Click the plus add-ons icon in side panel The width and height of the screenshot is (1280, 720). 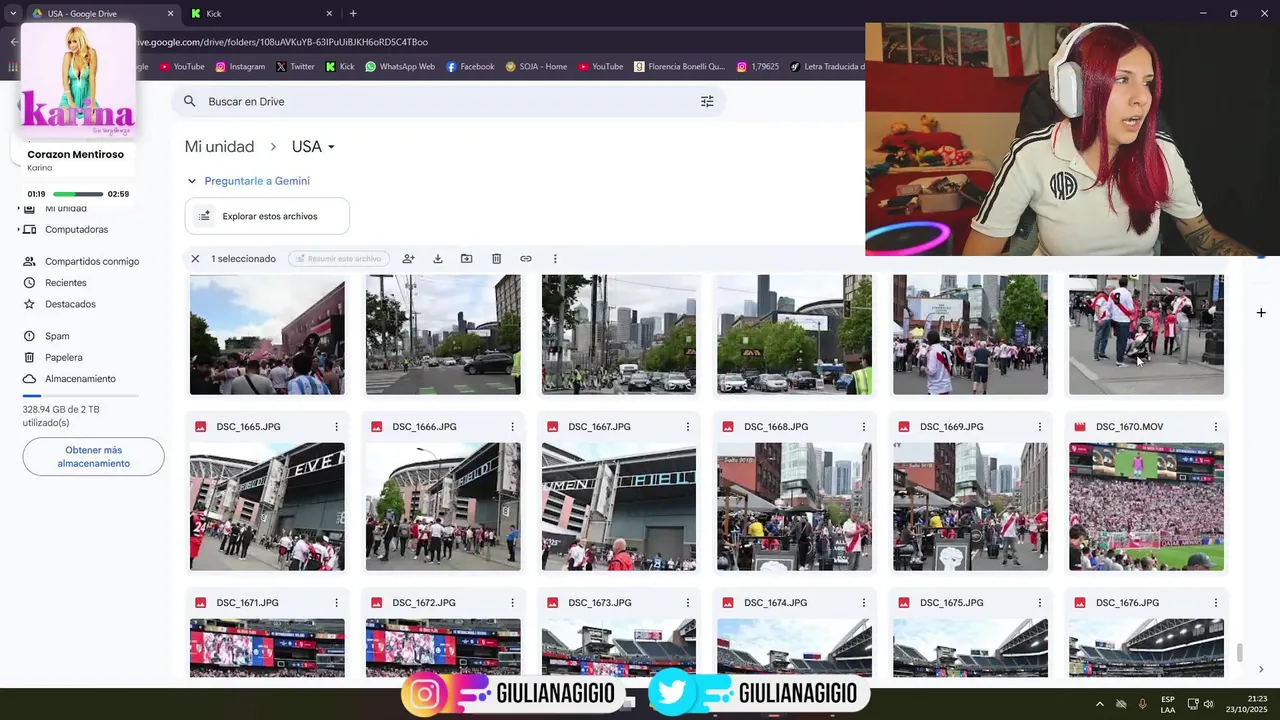click(x=1261, y=313)
